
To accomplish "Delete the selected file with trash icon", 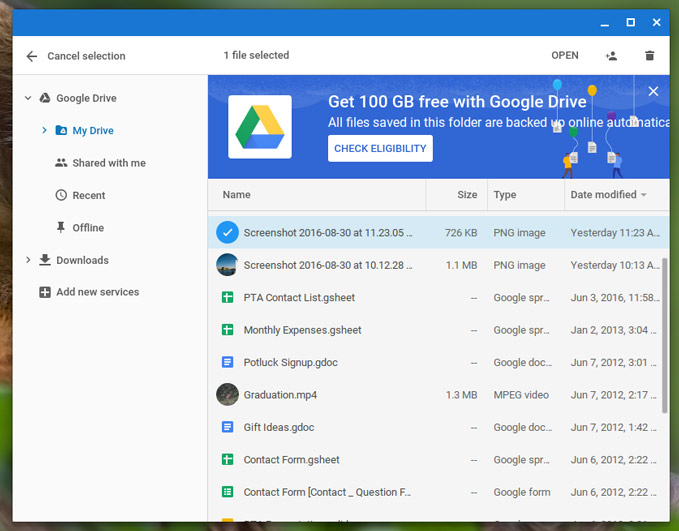I will pos(650,55).
